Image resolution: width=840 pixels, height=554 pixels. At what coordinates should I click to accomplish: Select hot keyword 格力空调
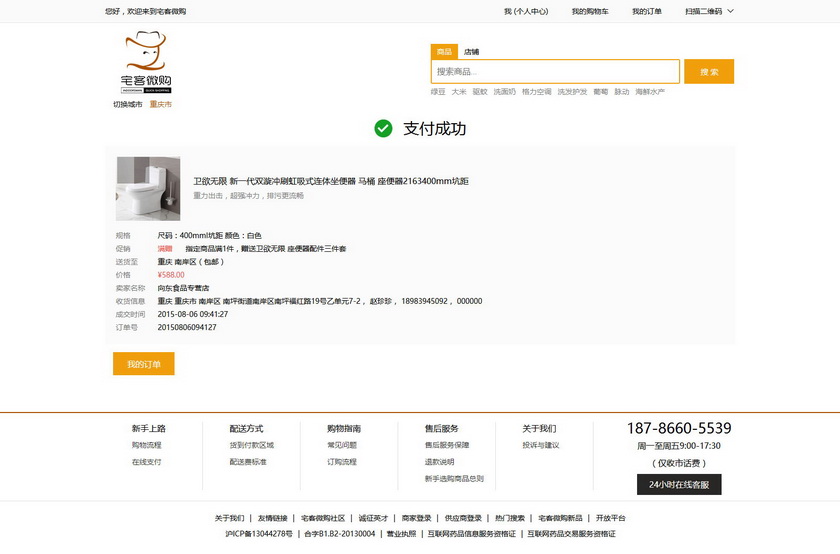(537, 92)
